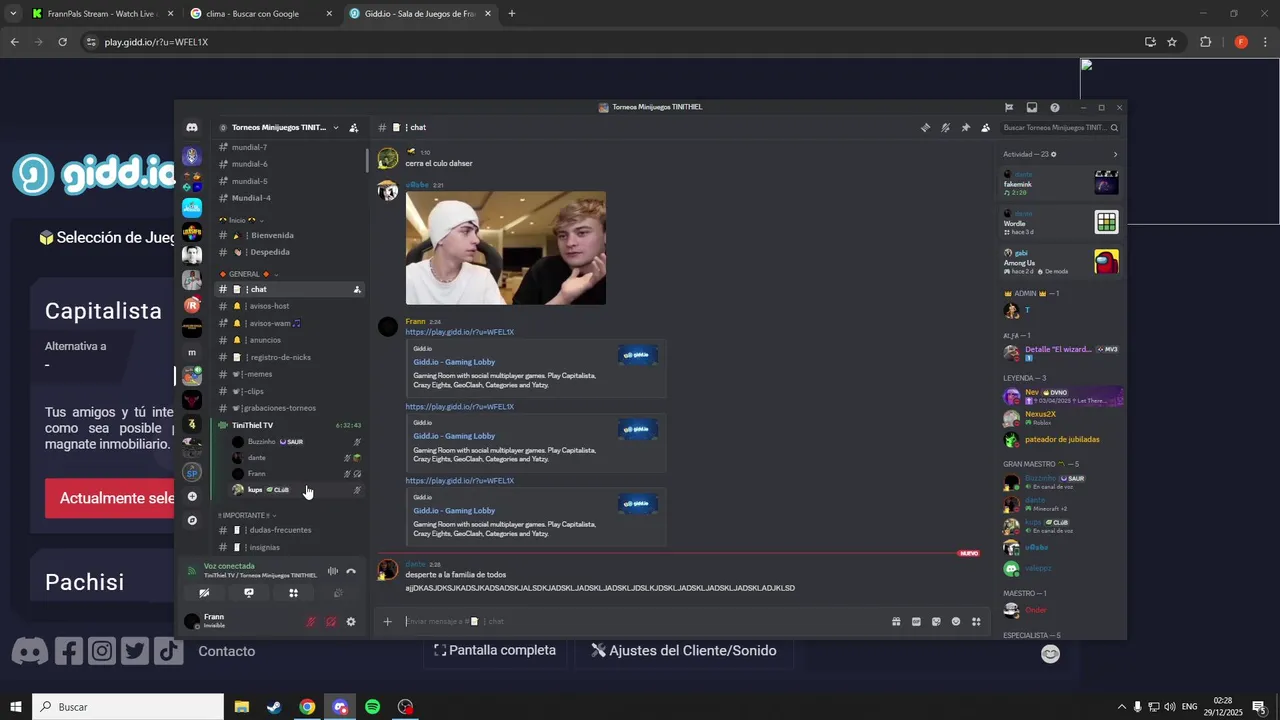Open the threads icon in chat header
Screen dimensions: 1280x720
pyautogui.click(x=925, y=128)
